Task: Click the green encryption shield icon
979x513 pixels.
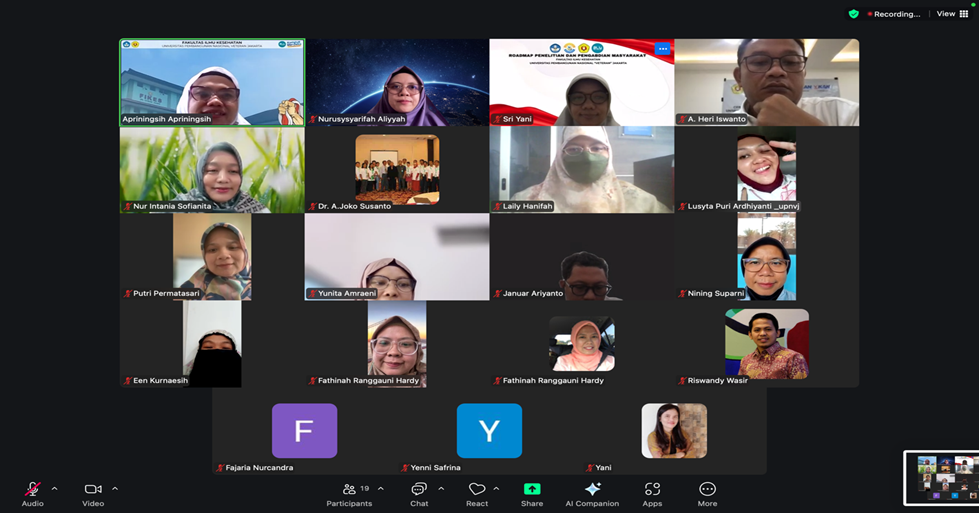Action: (x=853, y=14)
